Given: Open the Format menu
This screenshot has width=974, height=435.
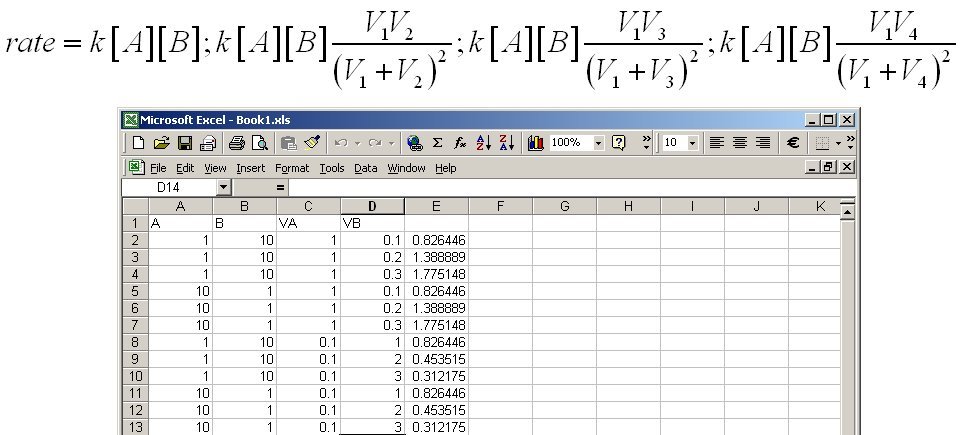Looking at the screenshot, I should 292,168.
